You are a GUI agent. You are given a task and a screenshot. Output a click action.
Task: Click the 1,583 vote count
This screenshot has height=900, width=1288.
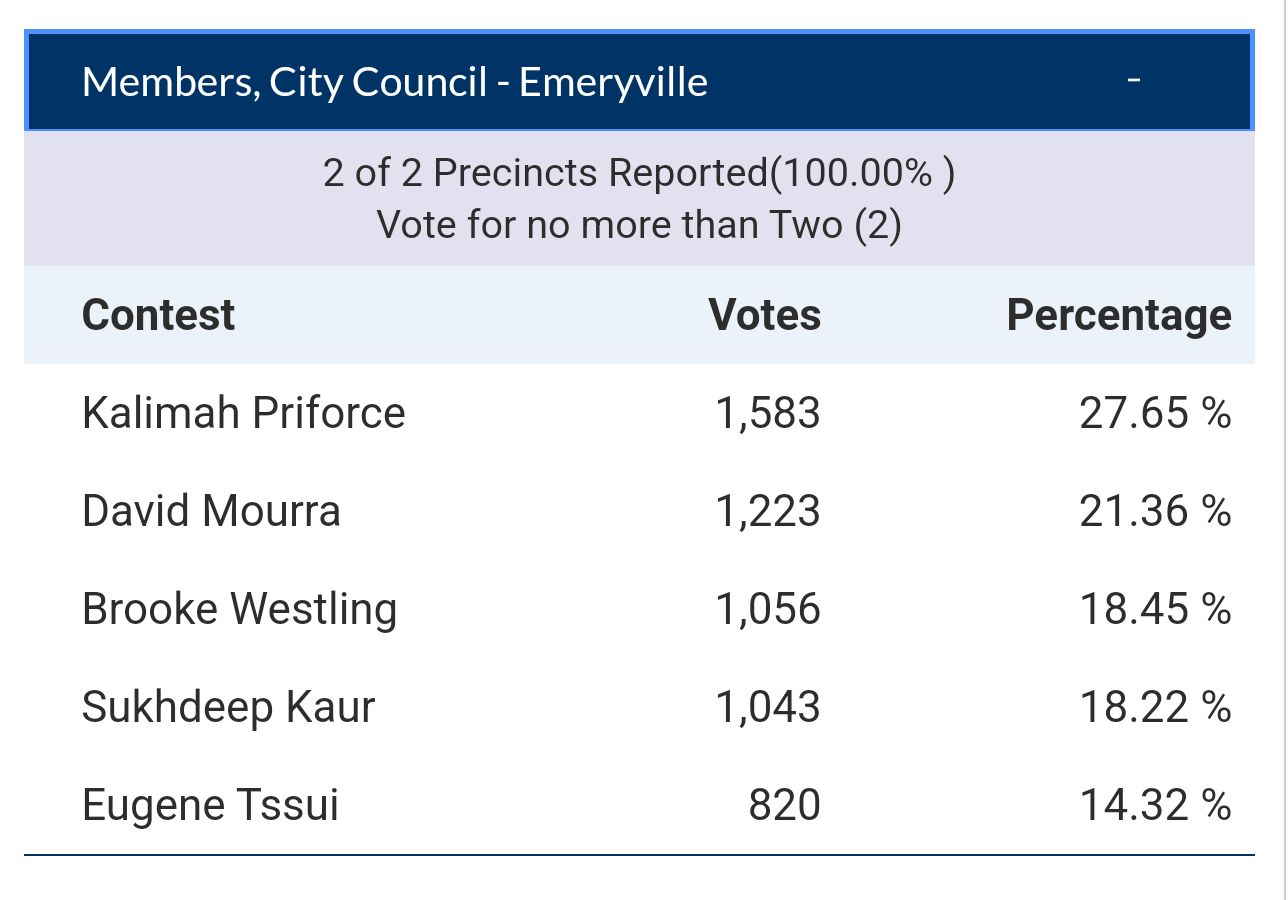tap(768, 413)
